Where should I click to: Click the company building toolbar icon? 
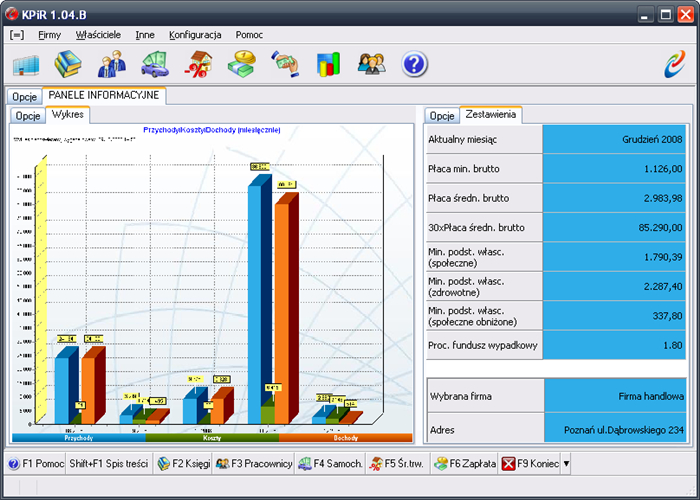(x=25, y=64)
